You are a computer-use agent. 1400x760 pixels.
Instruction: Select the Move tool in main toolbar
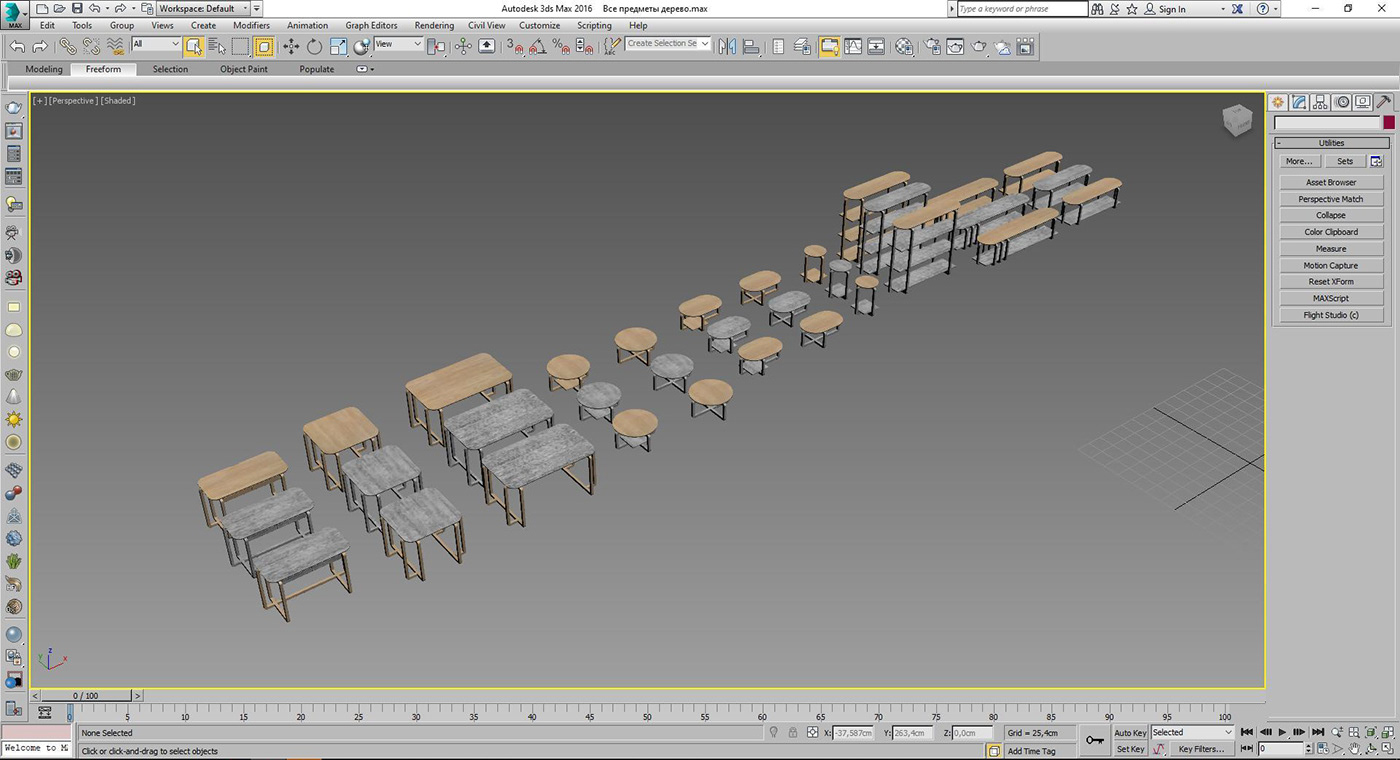coord(291,46)
